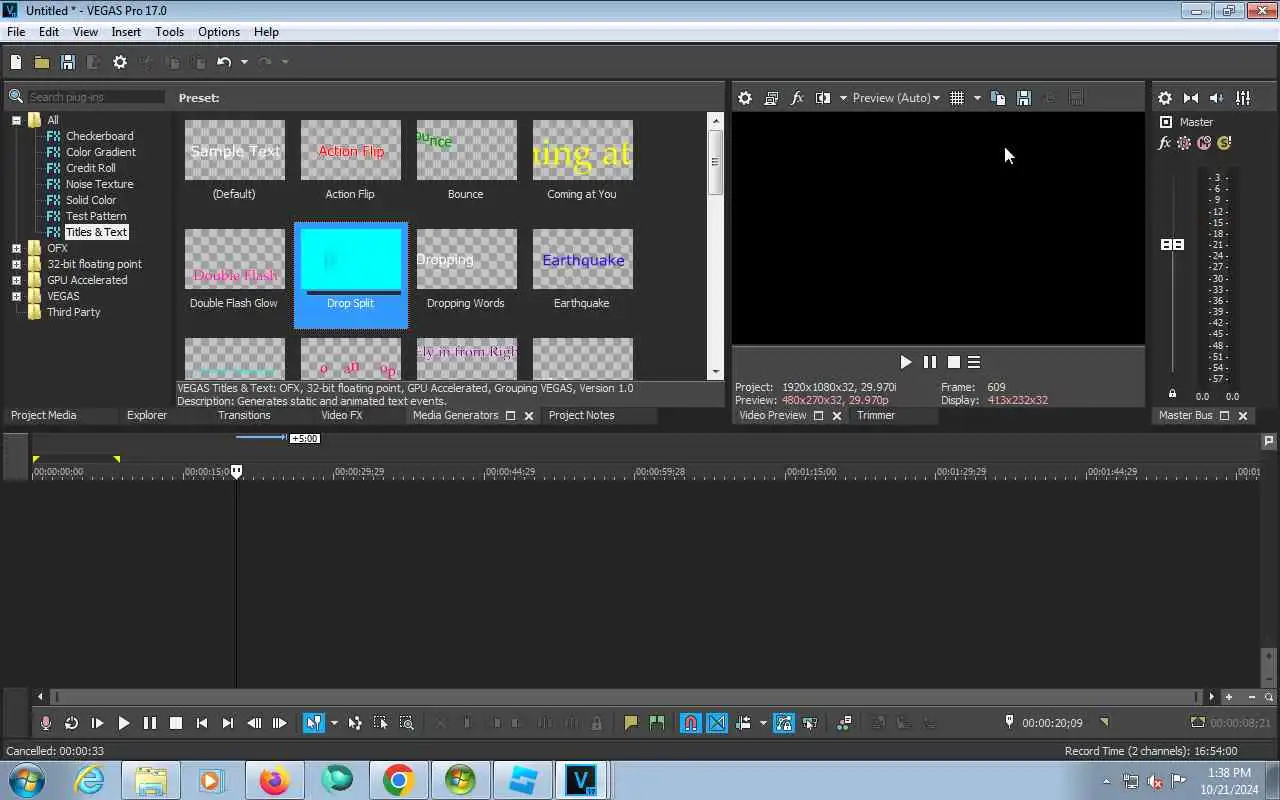Open Video Preview project settings gear
This screenshot has width=1280, height=800.
coord(745,98)
